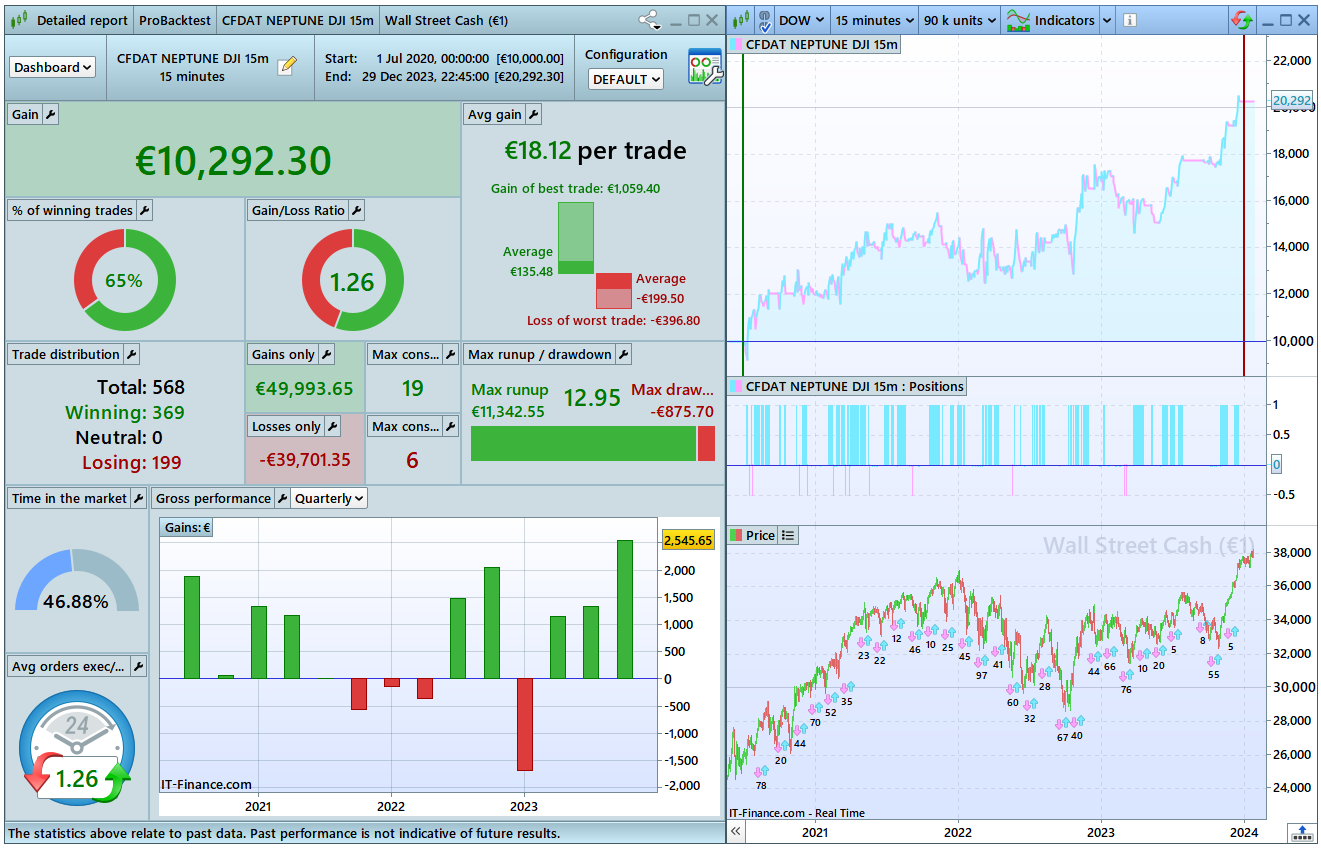
Task: Click the Gains: € chart label
Action: click(x=187, y=528)
